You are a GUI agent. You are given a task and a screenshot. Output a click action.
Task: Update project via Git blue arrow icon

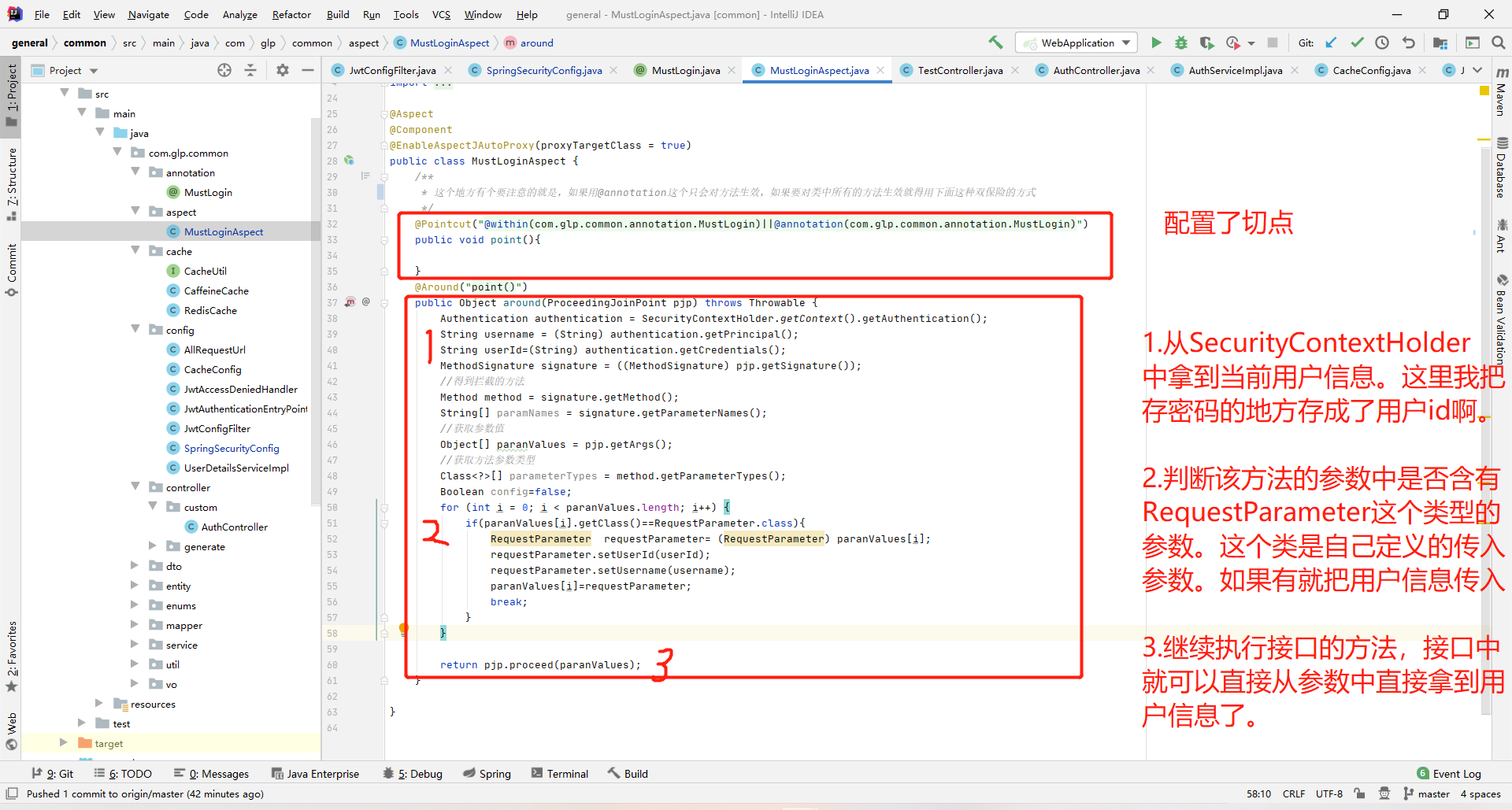[1331, 43]
